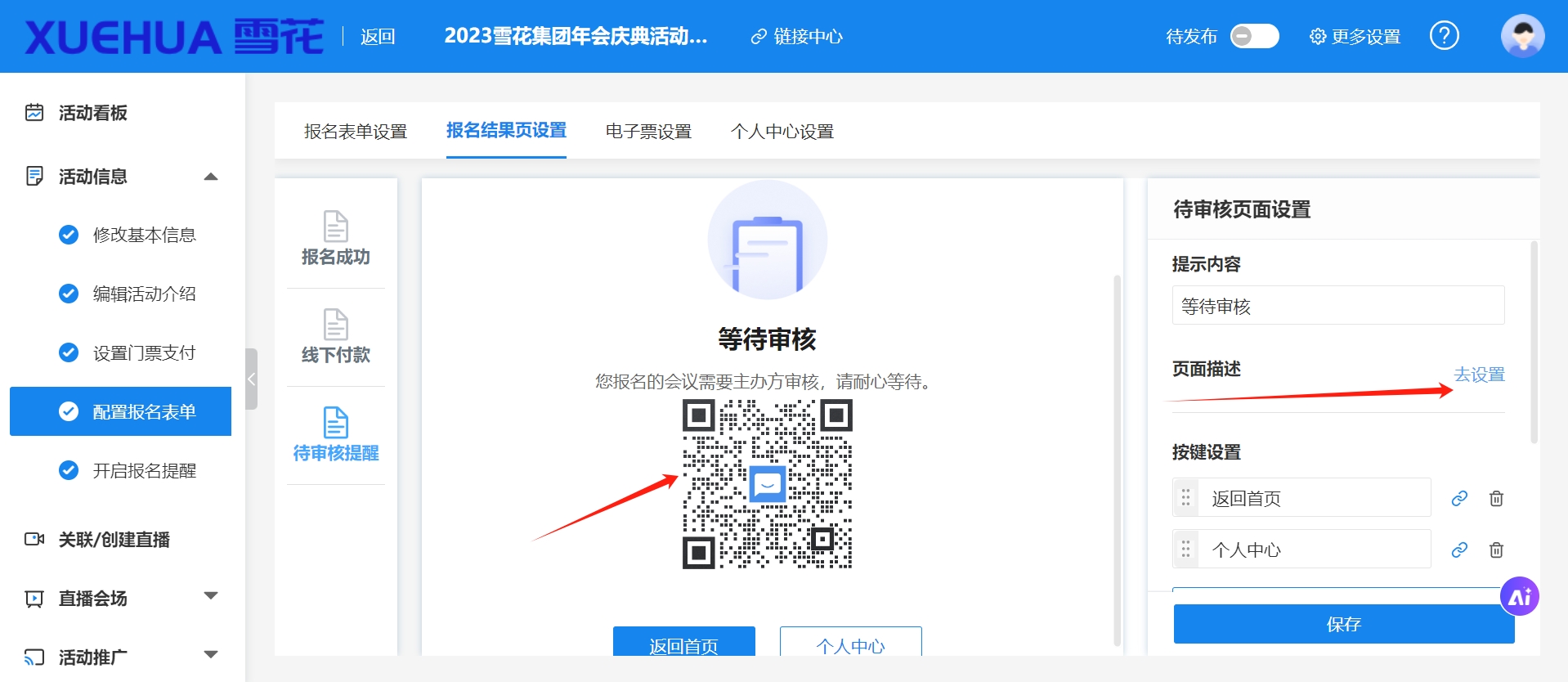Viewport: 1568px width, 682px height.
Task: Click the XUEHUA 雪花 logo
Action: [x=174, y=37]
